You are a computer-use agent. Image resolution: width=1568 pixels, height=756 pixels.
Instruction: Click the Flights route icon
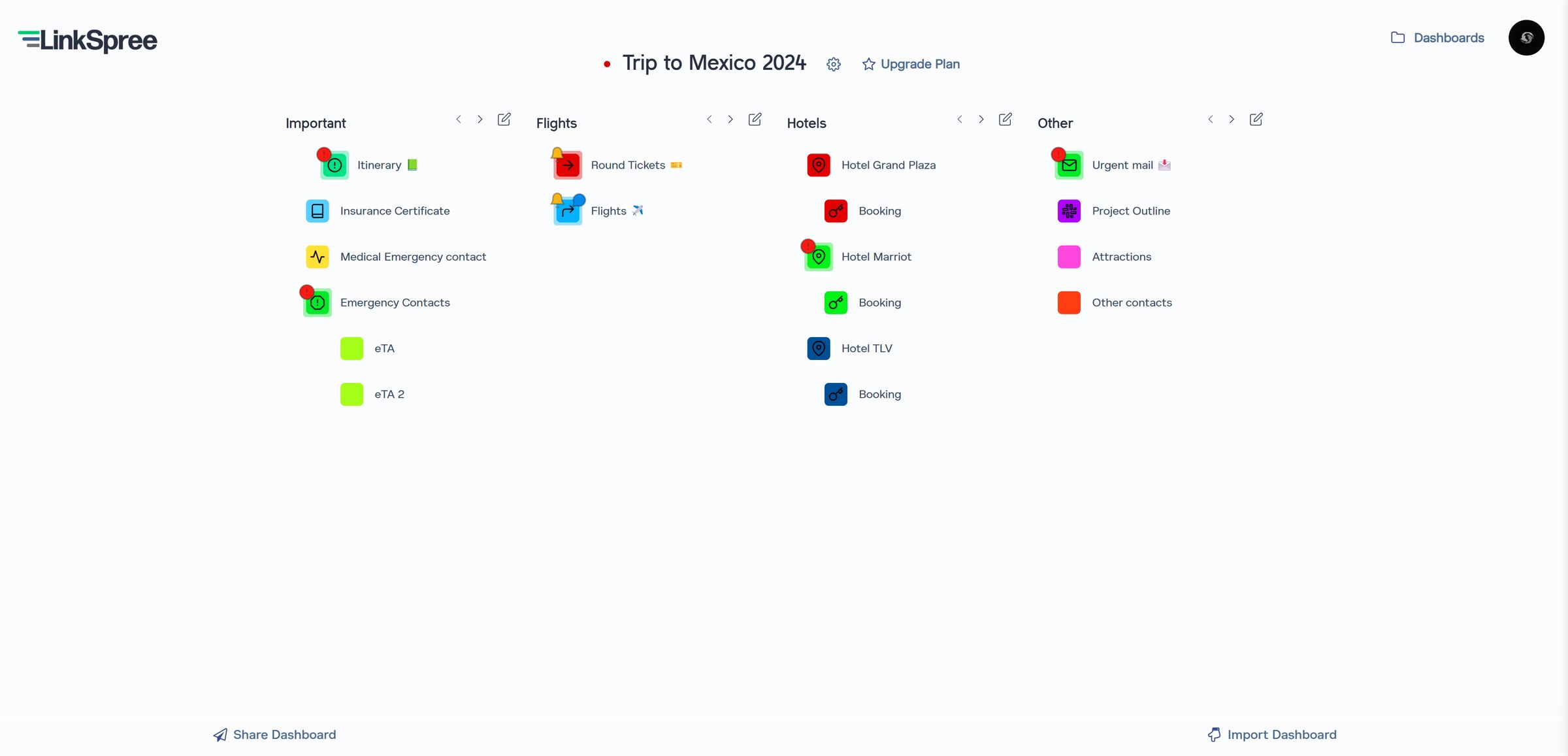tap(567, 210)
